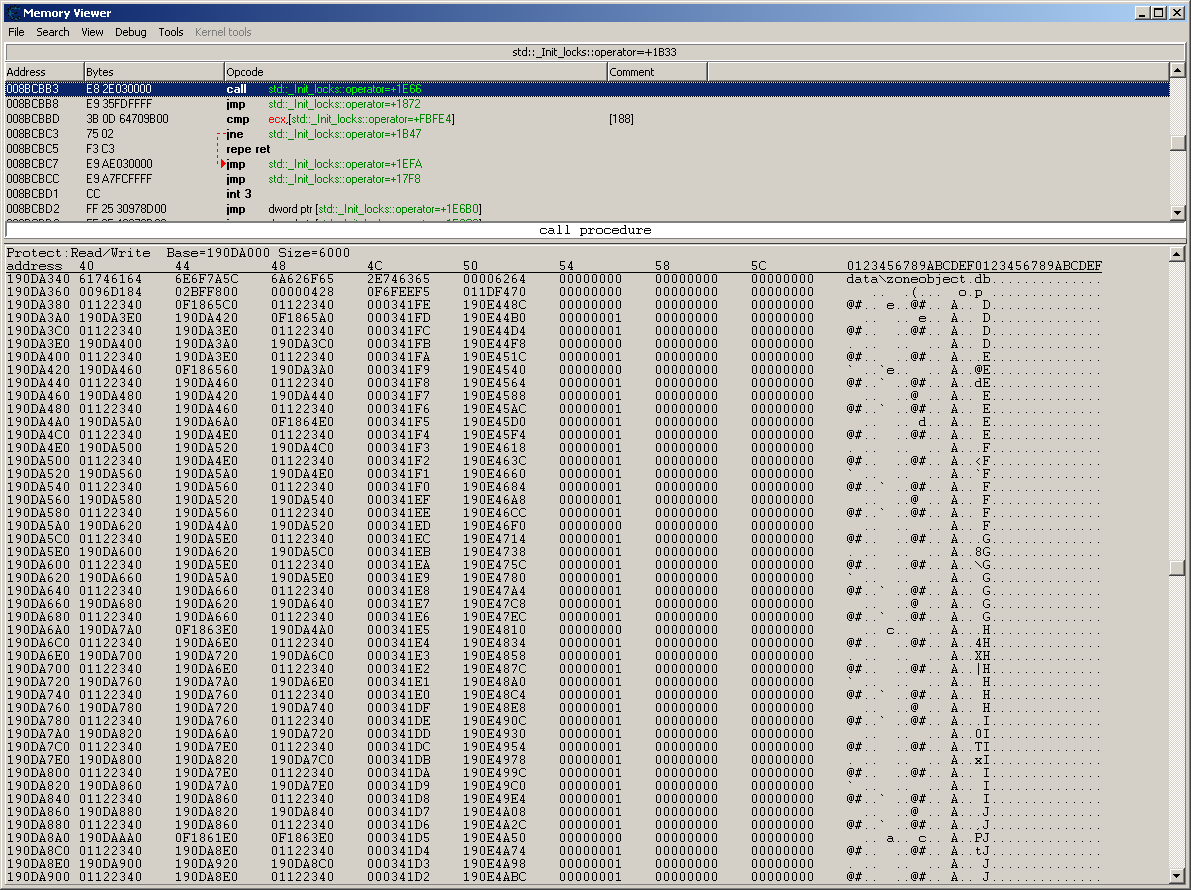Click the Protect:Read/Write info line
The image size is (1191, 890).
[x=178, y=253]
